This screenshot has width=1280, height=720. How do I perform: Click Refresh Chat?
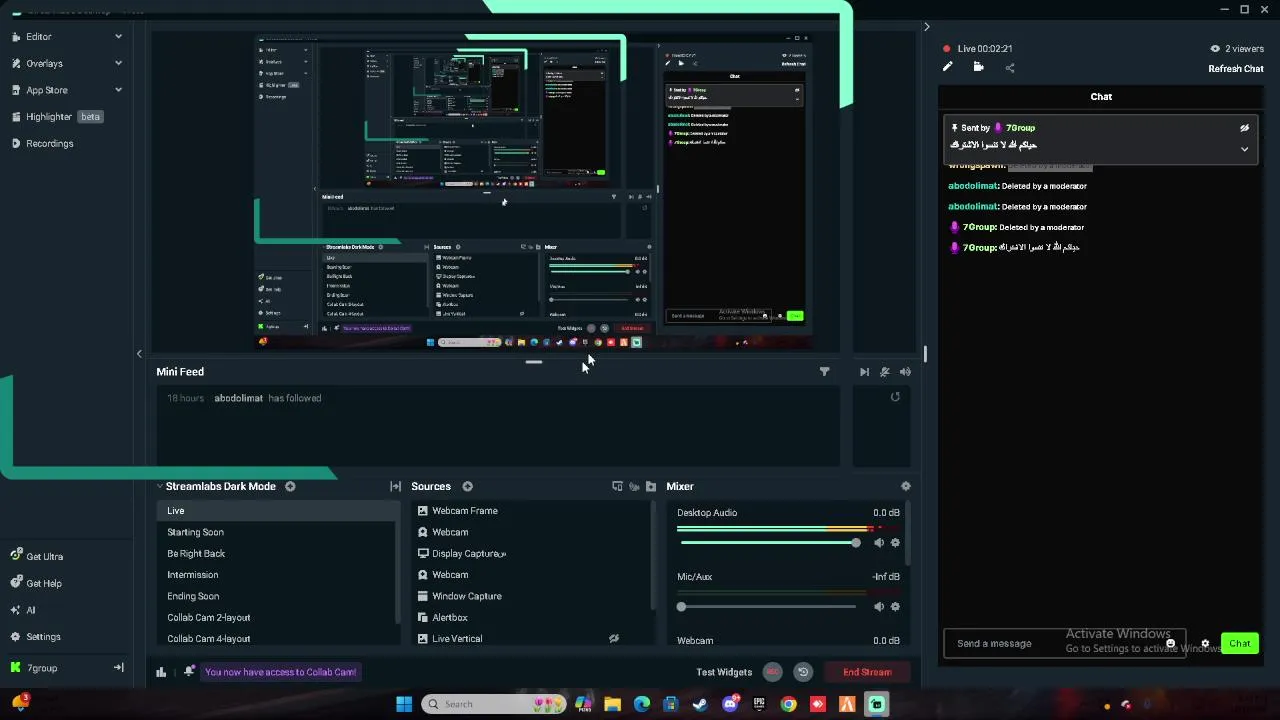point(1236,69)
